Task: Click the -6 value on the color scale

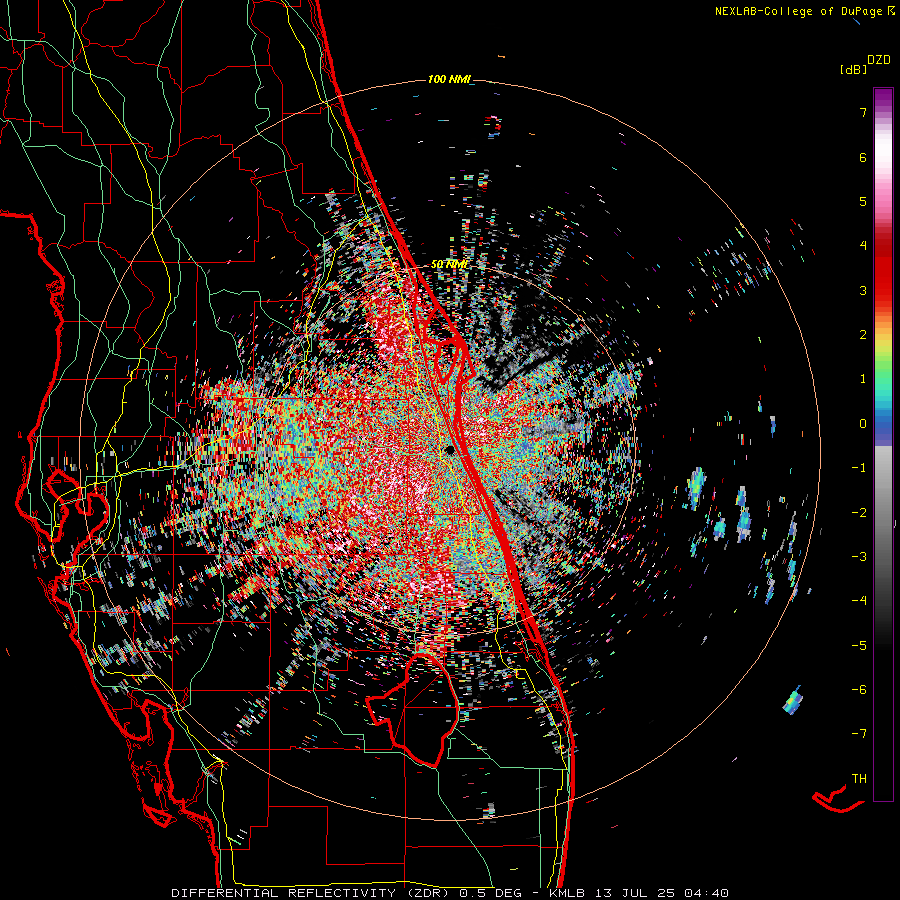Action: pos(859,690)
